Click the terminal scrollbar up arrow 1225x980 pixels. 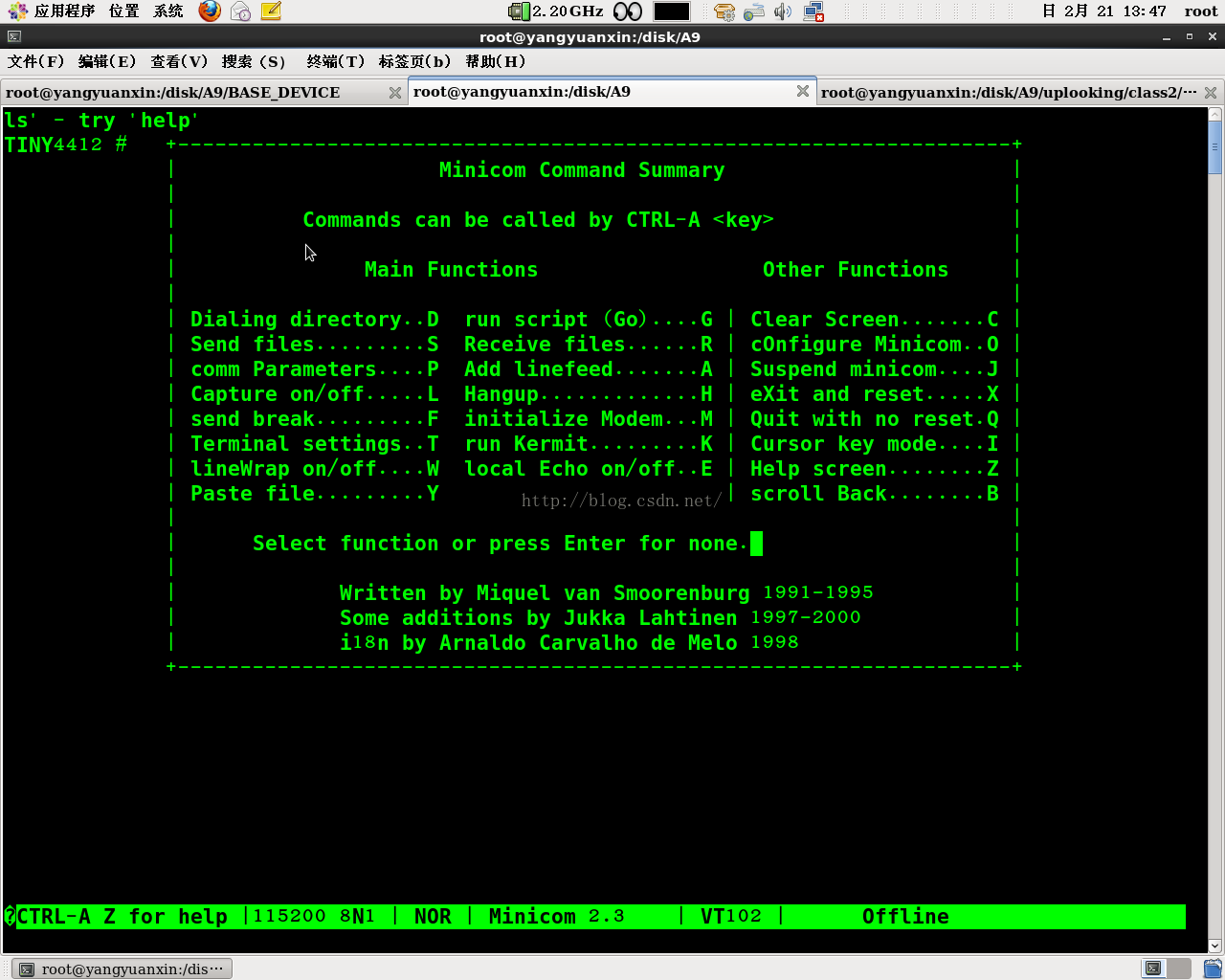[1215, 114]
